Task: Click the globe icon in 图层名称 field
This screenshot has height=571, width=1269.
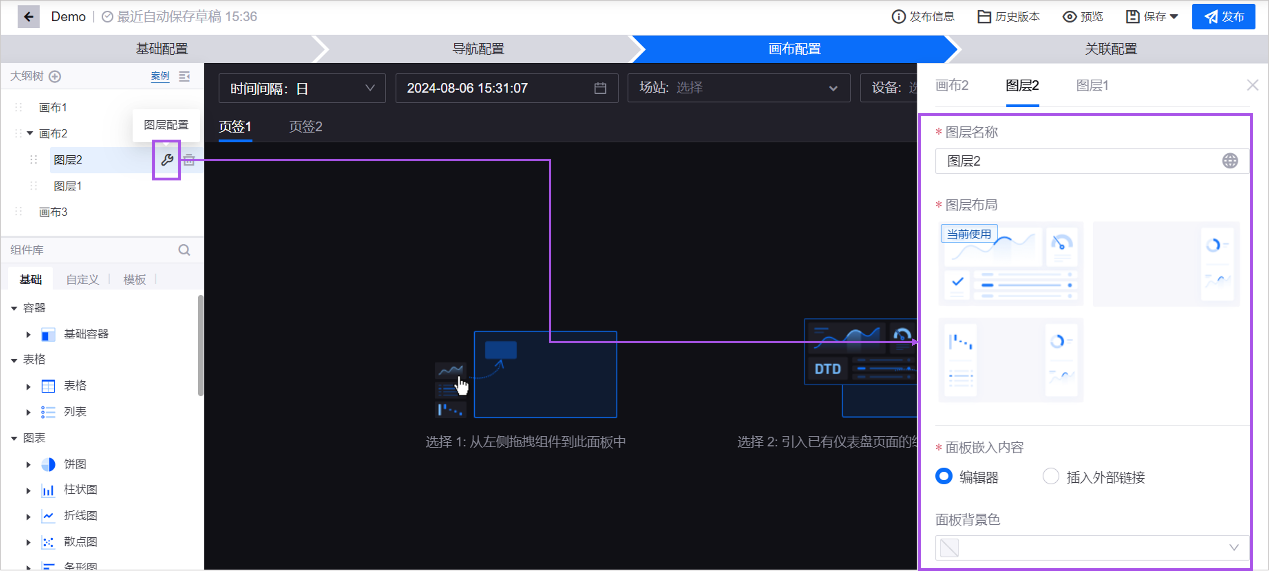Action: point(1230,161)
